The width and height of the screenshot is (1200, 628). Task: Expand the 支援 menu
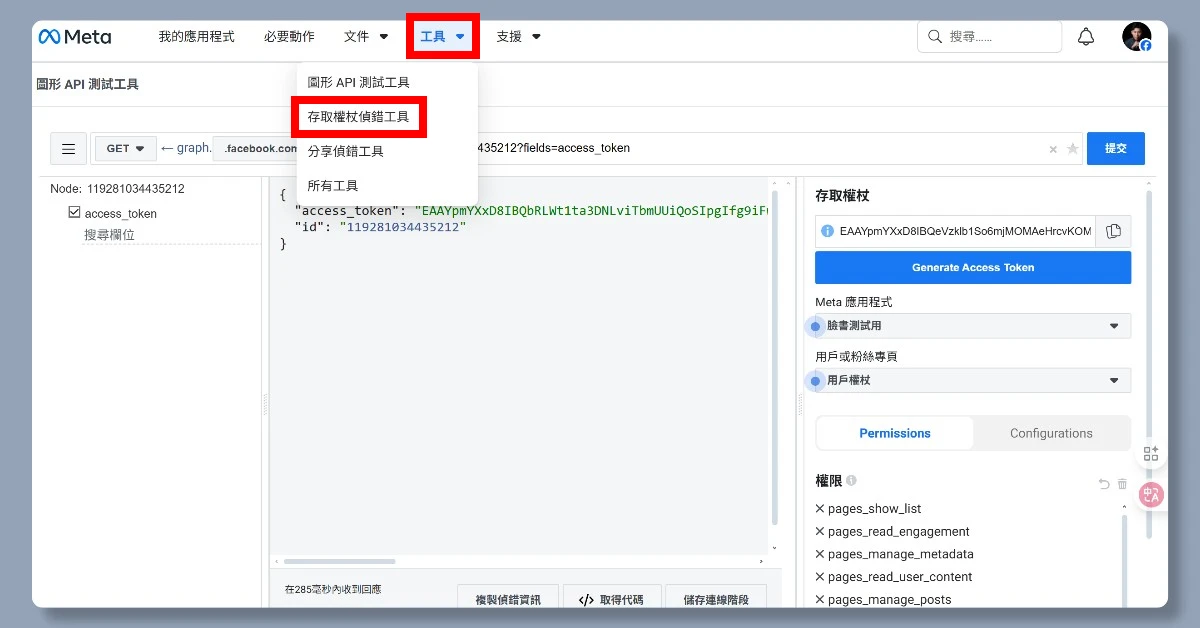click(519, 37)
